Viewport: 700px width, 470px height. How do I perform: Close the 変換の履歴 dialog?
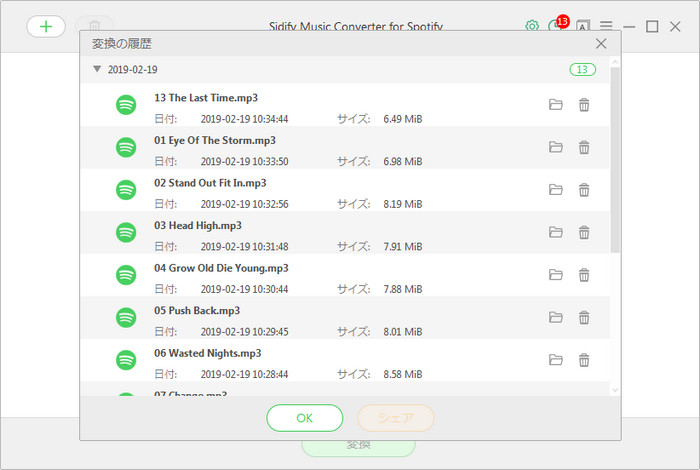(x=601, y=44)
